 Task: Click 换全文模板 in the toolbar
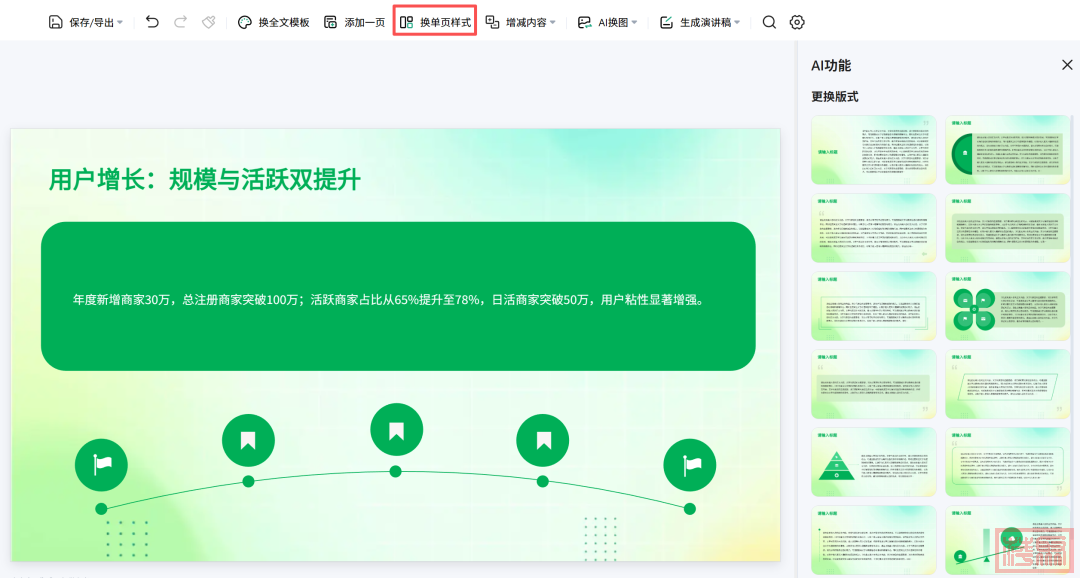pos(274,22)
